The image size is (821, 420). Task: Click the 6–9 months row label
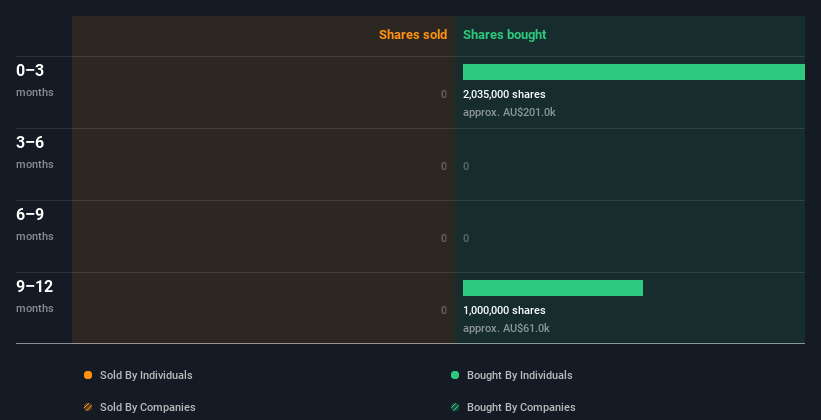(x=35, y=224)
